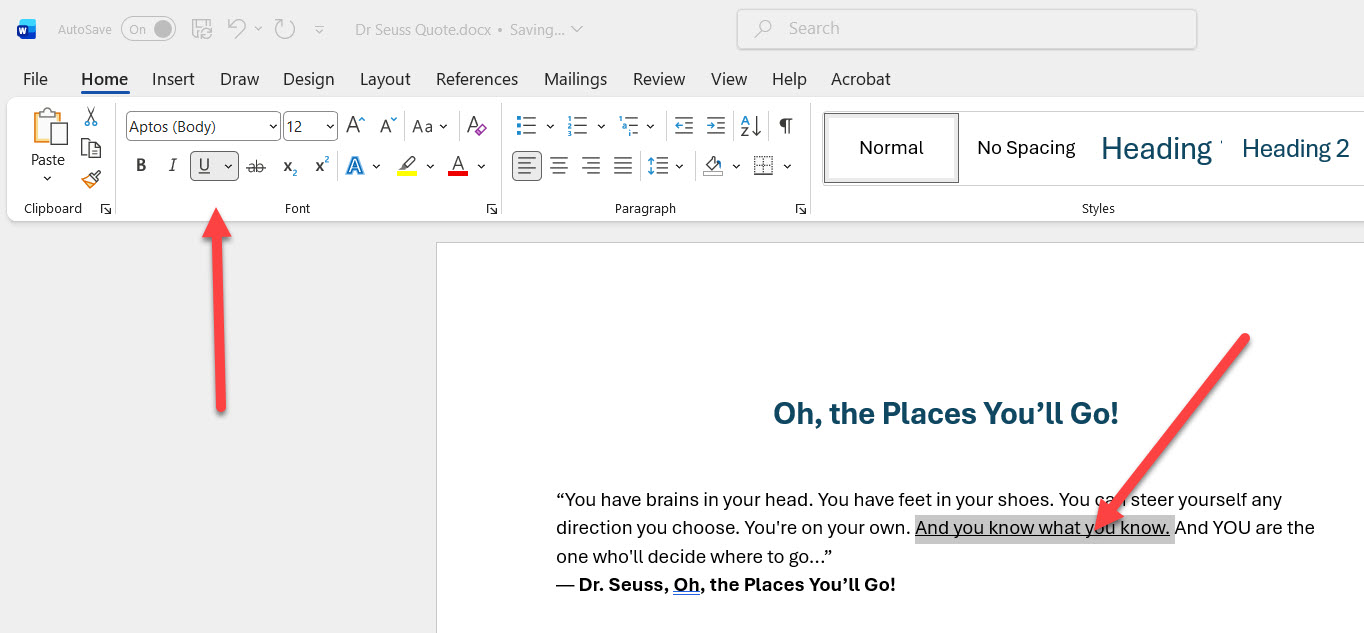Toggle Underline formatting button
This screenshot has width=1364, height=633.
tap(205, 166)
